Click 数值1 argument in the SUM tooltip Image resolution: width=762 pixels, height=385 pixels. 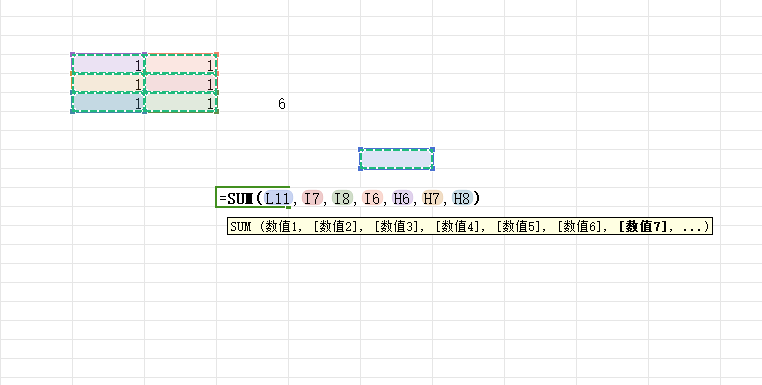tap(281, 226)
